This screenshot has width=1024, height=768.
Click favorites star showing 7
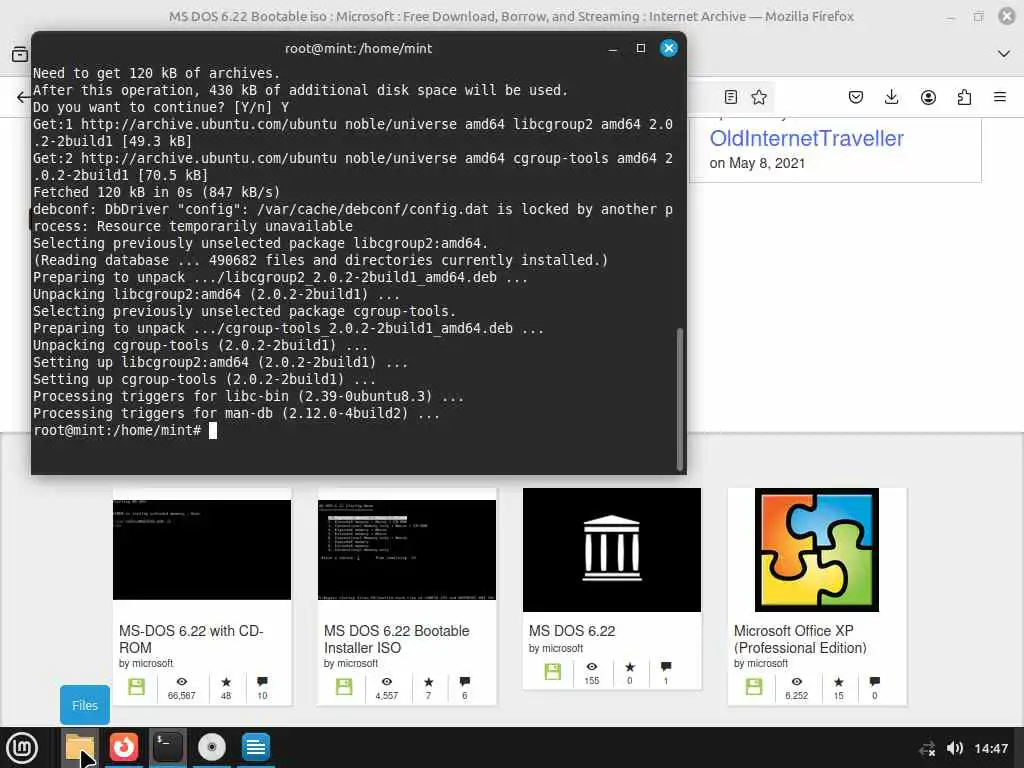pos(428,682)
